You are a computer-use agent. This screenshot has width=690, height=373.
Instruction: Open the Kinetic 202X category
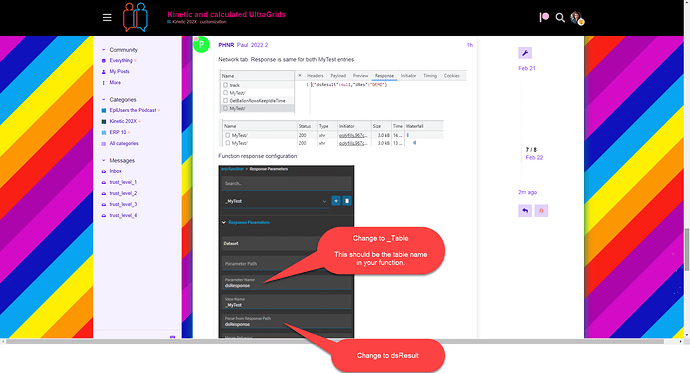tap(123, 121)
